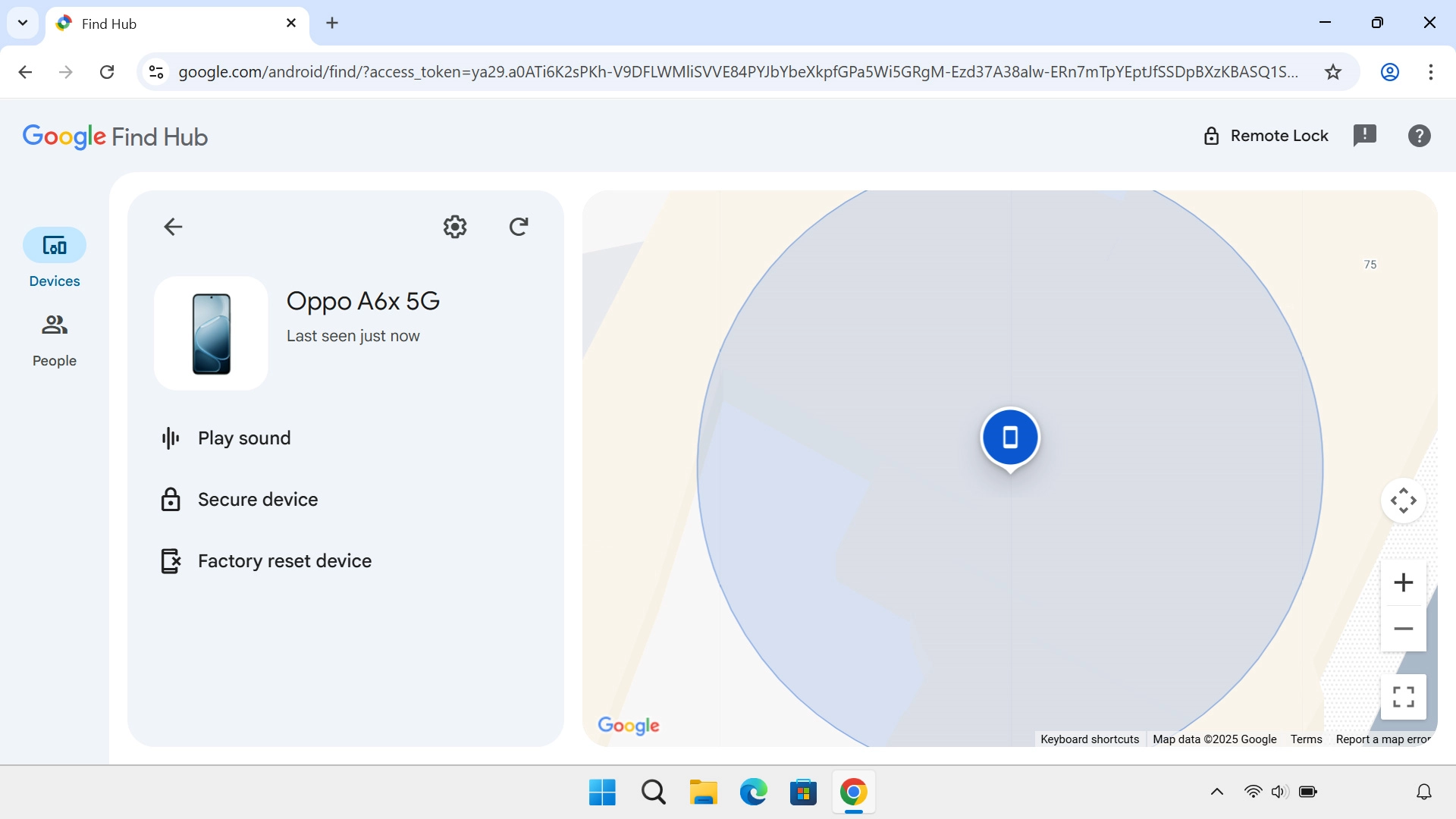Select the Secure device lock icon
1456x819 pixels.
click(170, 499)
